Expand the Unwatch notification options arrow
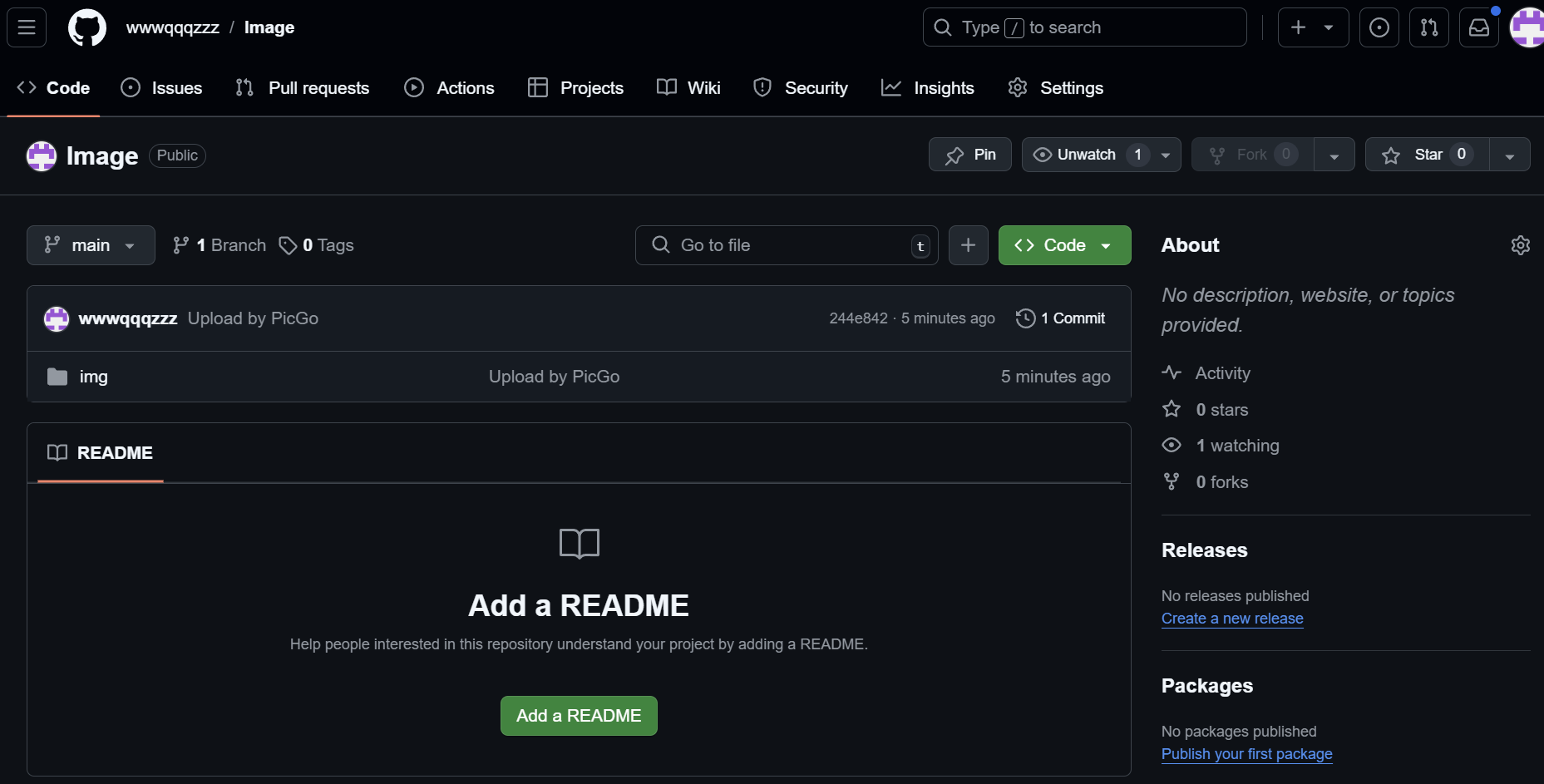 1166,155
